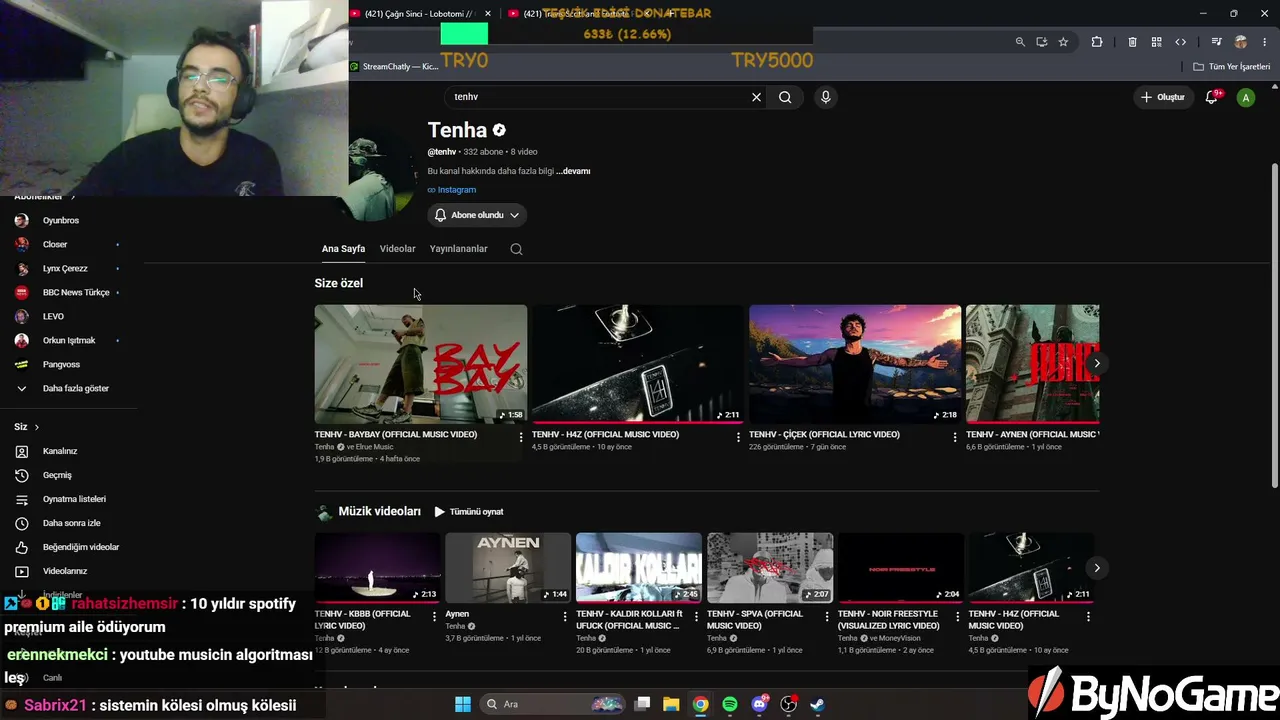Open the BAYBAY music video thumbnail
The width and height of the screenshot is (1280, 720).
pyautogui.click(x=421, y=364)
